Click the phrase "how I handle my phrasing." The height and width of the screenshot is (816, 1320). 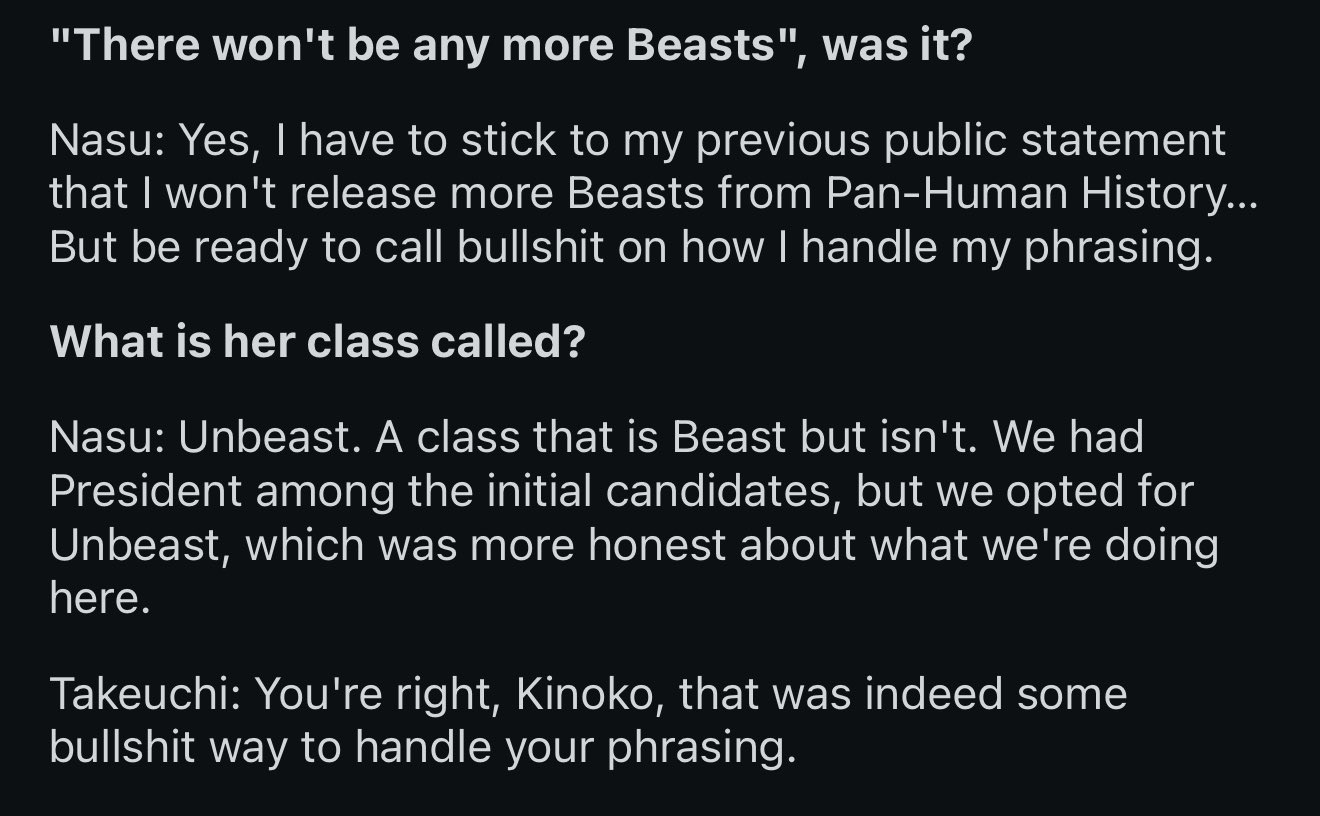(x=947, y=248)
